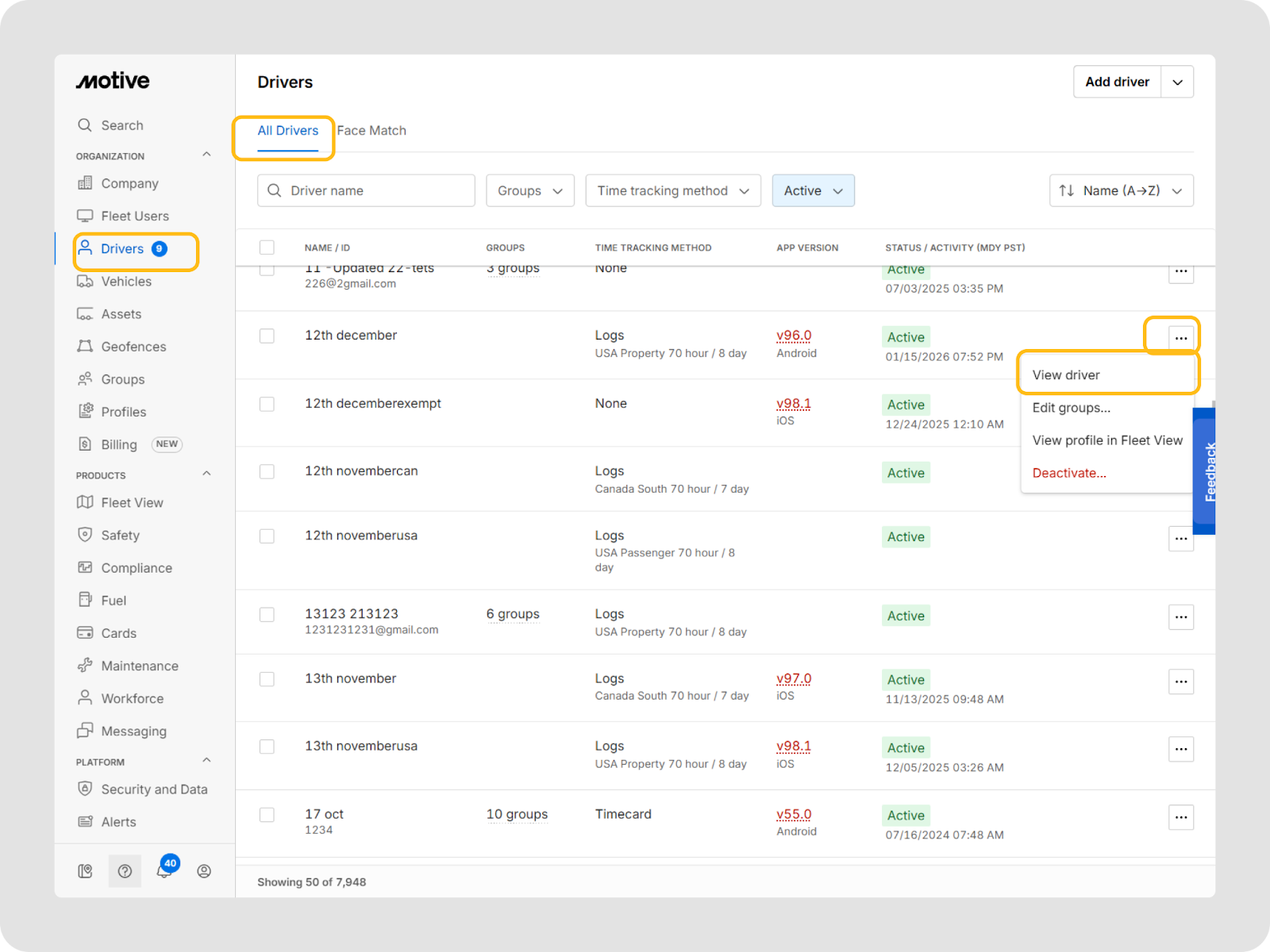Toggle the select-all checkbox in table header
1270x952 pixels.
pyautogui.click(x=267, y=248)
